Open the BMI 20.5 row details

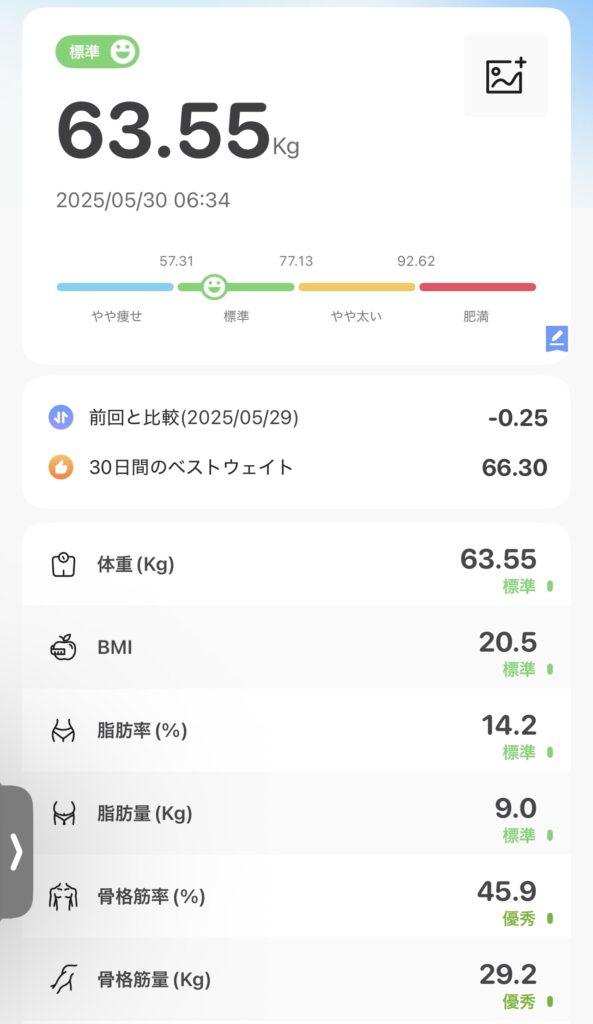pyautogui.click(x=296, y=647)
